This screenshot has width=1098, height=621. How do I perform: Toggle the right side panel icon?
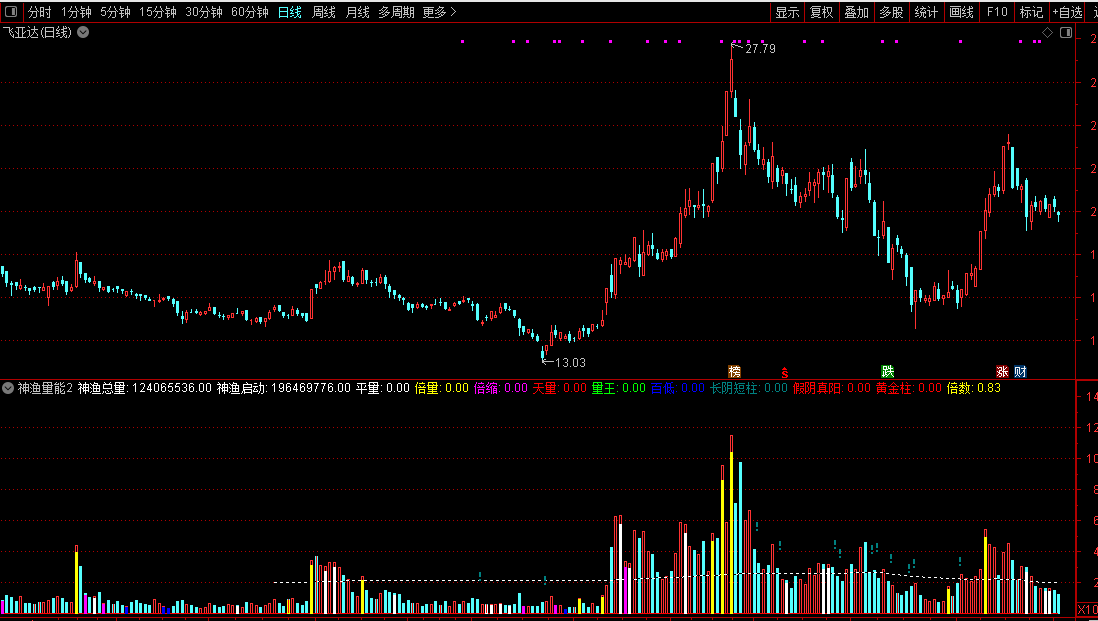pos(1066,33)
